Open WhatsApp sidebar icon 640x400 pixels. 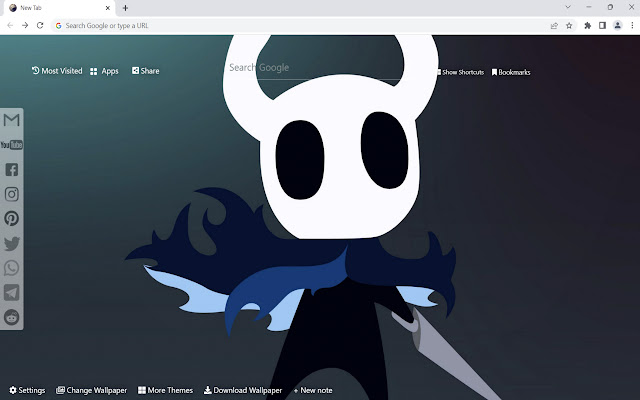point(11,268)
